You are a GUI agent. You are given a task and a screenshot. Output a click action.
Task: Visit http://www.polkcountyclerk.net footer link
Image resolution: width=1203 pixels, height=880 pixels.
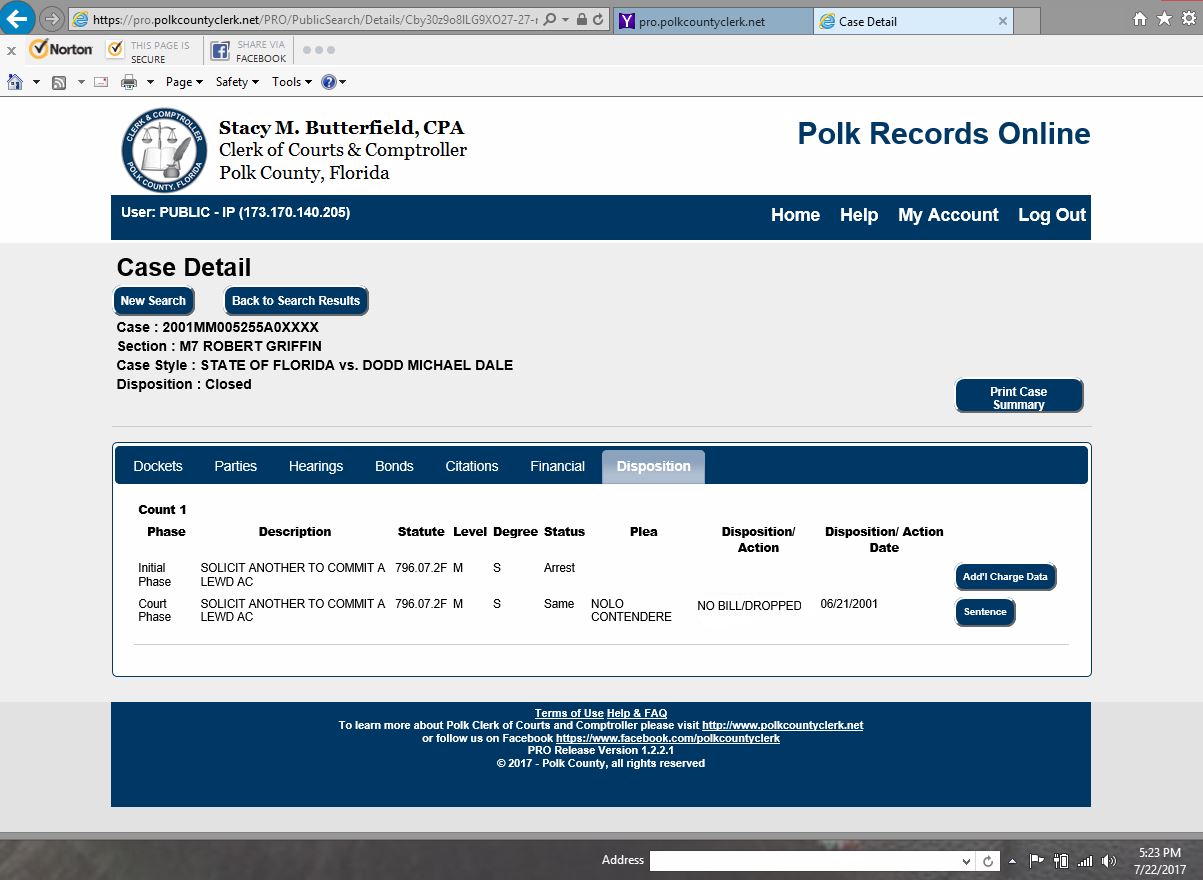[782, 725]
